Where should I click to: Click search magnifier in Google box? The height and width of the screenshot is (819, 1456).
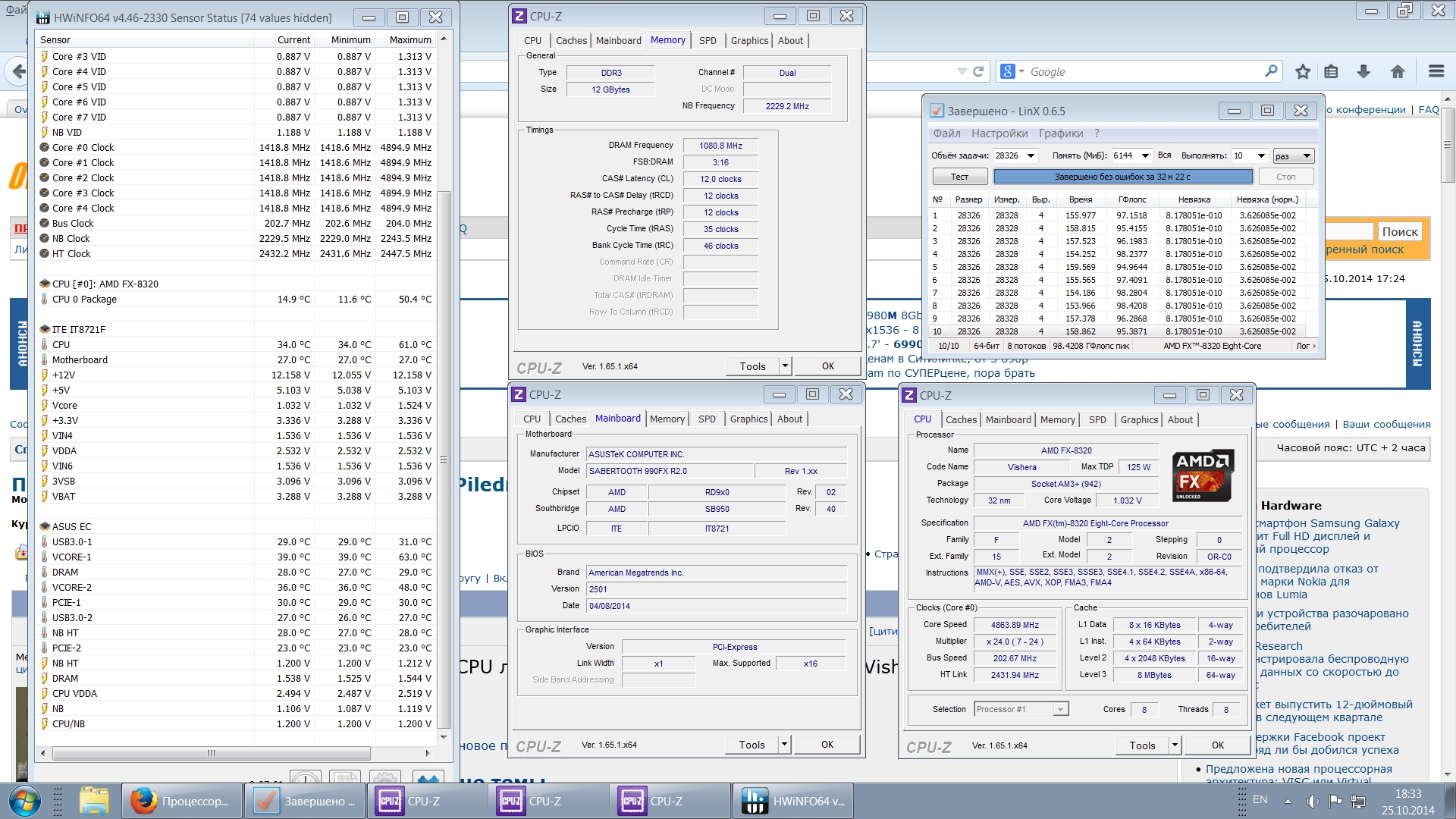pyautogui.click(x=1271, y=71)
